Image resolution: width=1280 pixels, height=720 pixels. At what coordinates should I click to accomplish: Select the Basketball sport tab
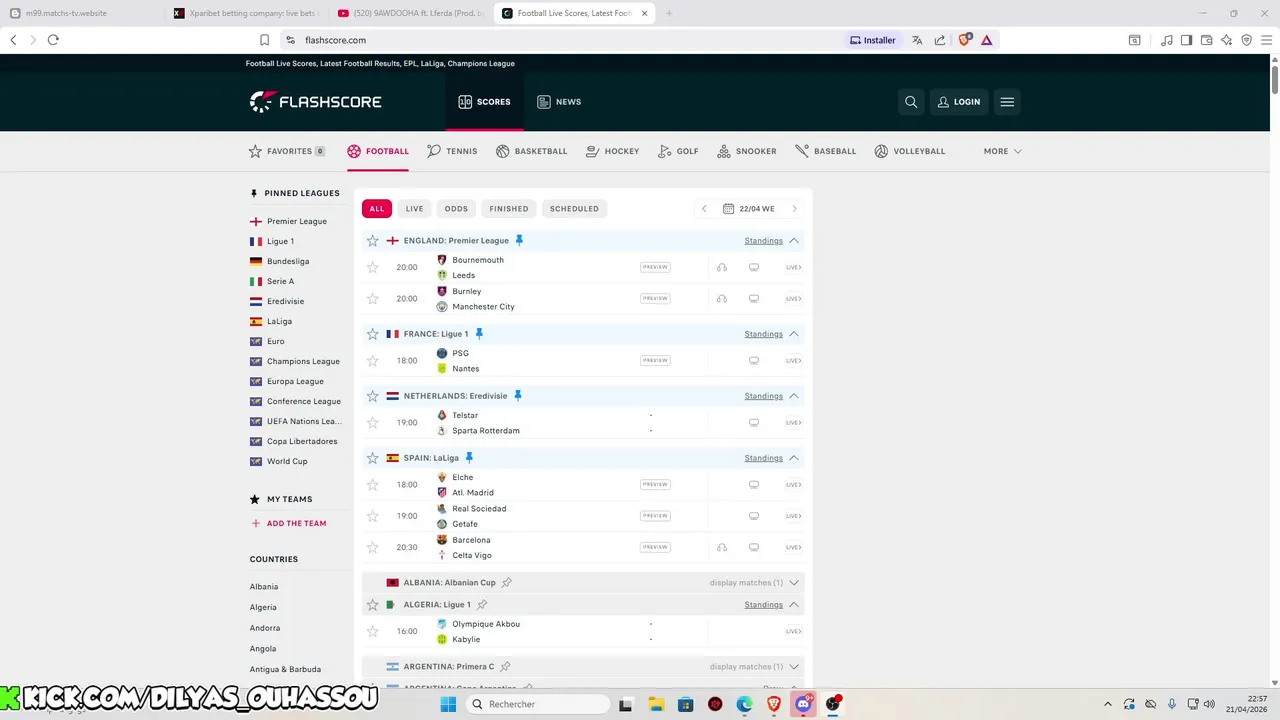(x=532, y=151)
